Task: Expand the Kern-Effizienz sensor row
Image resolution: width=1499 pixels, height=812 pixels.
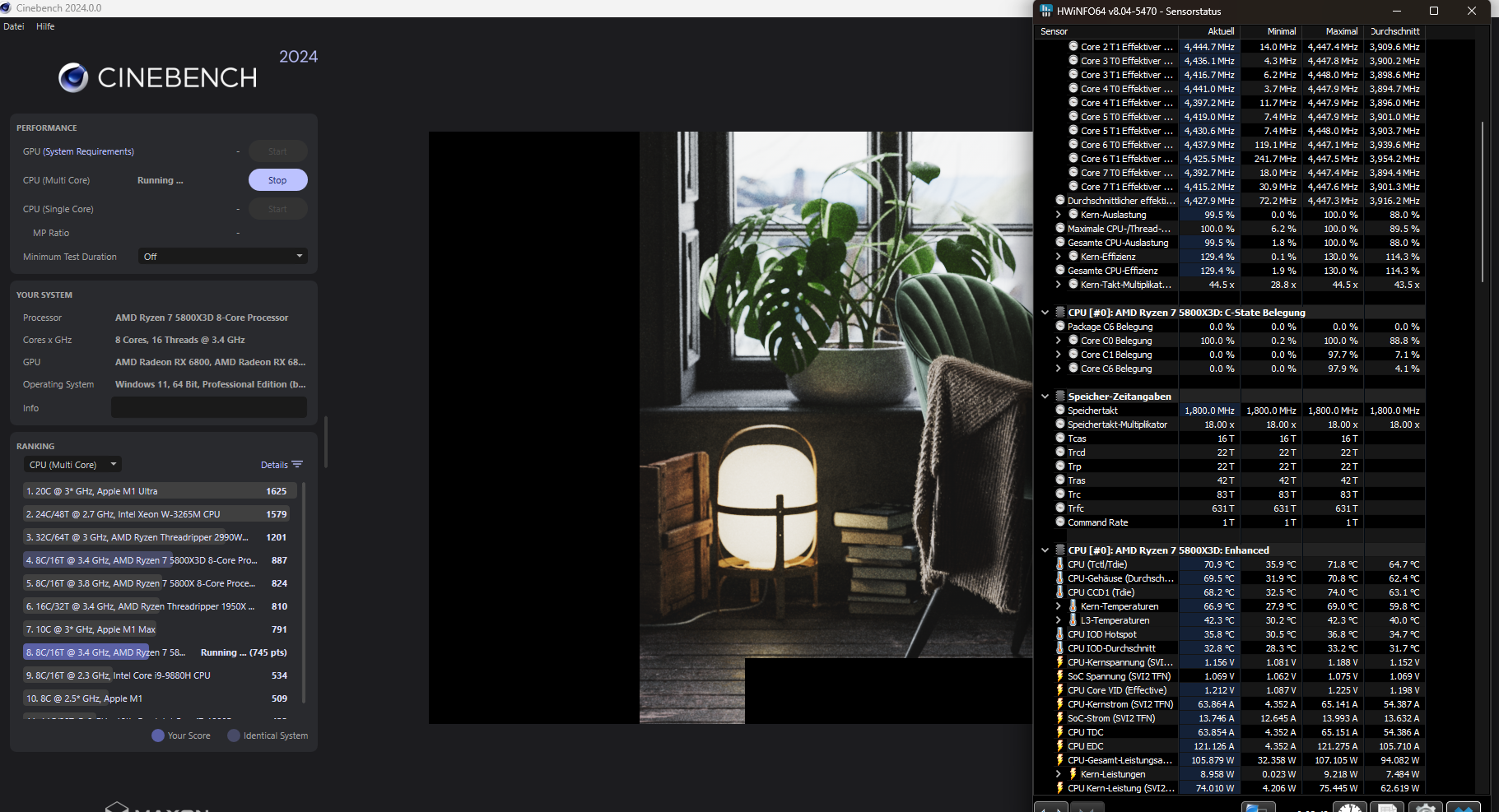Action: pyautogui.click(x=1058, y=257)
